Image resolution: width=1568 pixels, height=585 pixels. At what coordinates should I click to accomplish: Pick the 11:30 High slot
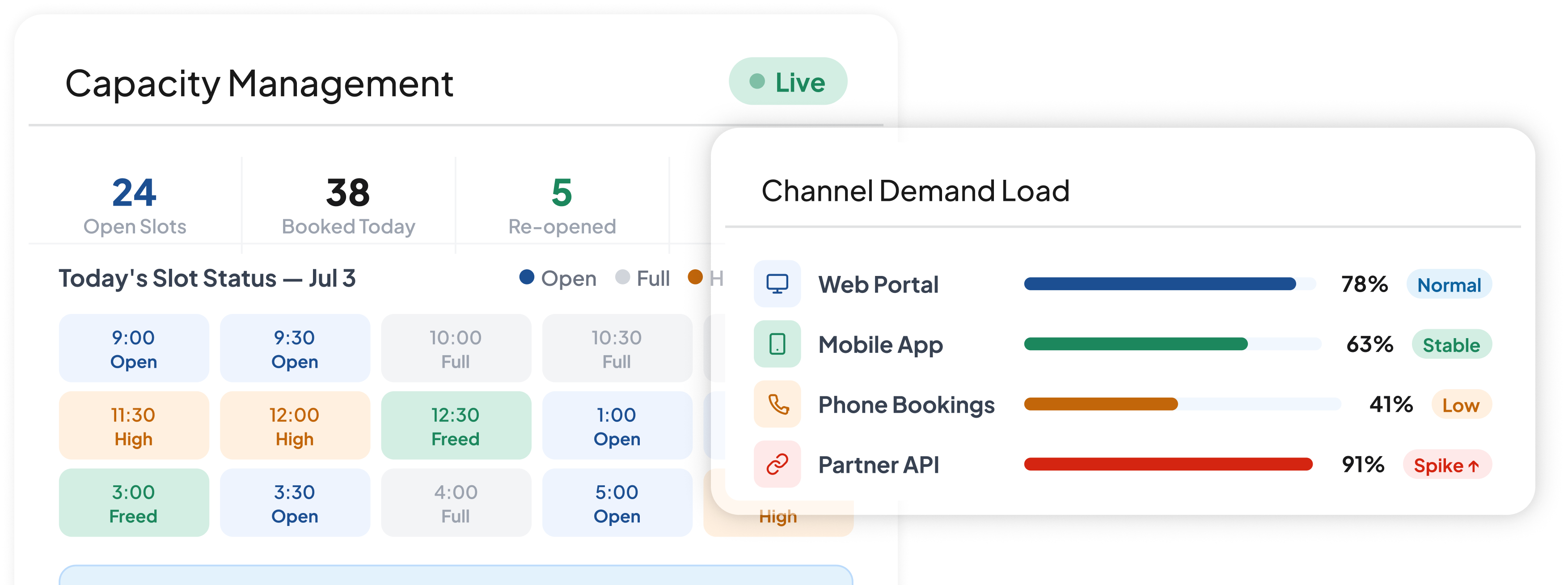pyautogui.click(x=134, y=425)
